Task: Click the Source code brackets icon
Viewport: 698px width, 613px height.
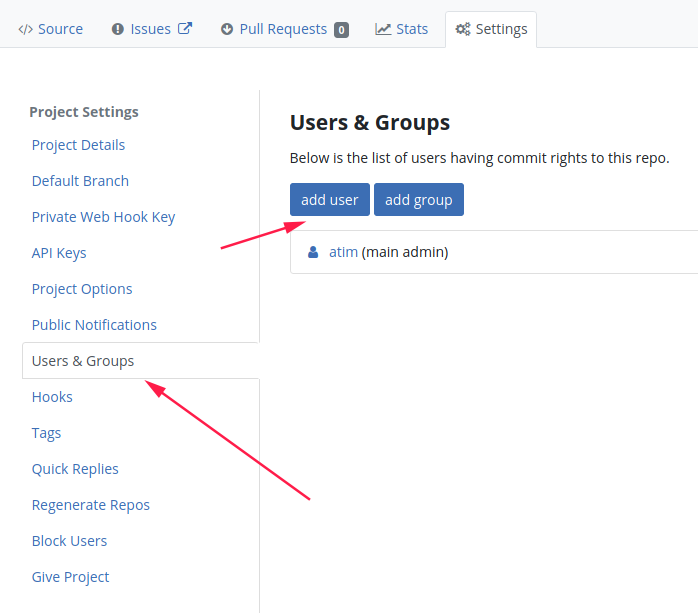Action: (25, 29)
